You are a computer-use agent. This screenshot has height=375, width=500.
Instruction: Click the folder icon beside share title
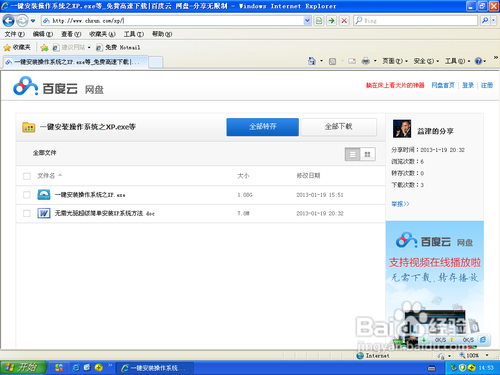tap(29, 127)
